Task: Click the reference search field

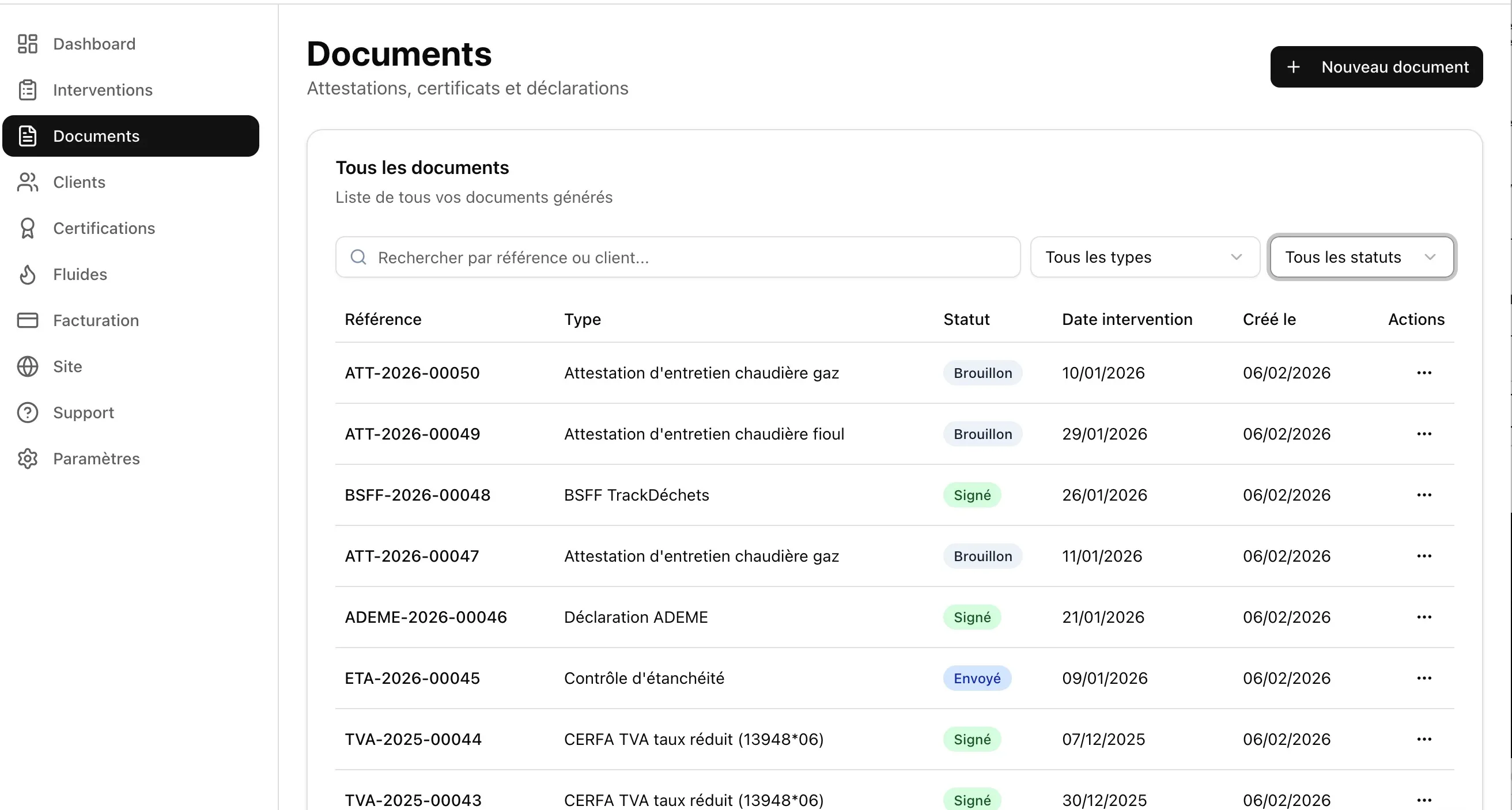Action: [x=675, y=257]
